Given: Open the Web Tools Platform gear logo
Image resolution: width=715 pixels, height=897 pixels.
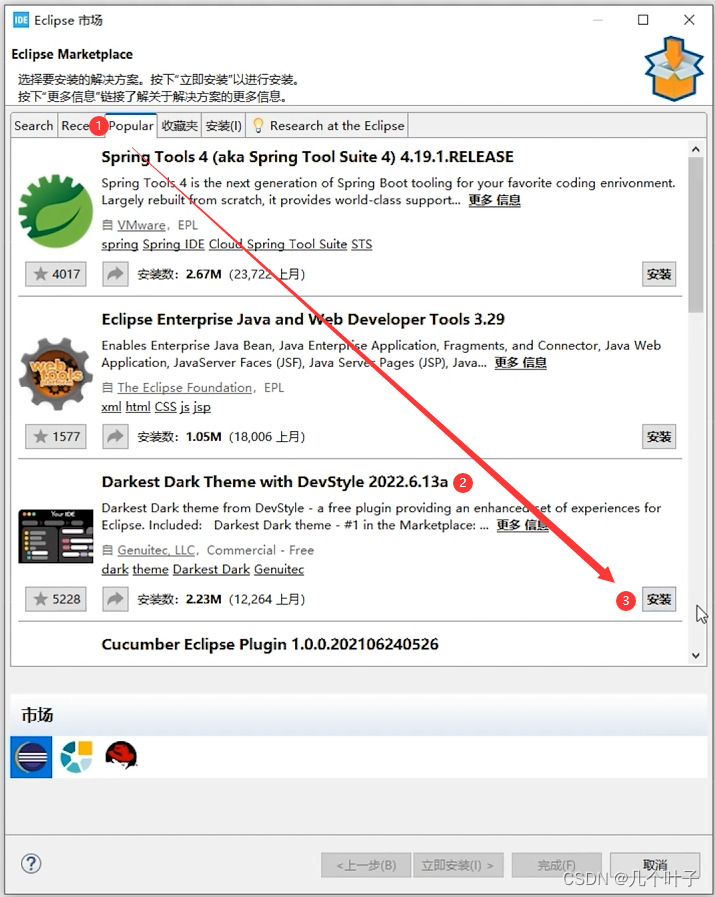Looking at the screenshot, I should (x=55, y=374).
